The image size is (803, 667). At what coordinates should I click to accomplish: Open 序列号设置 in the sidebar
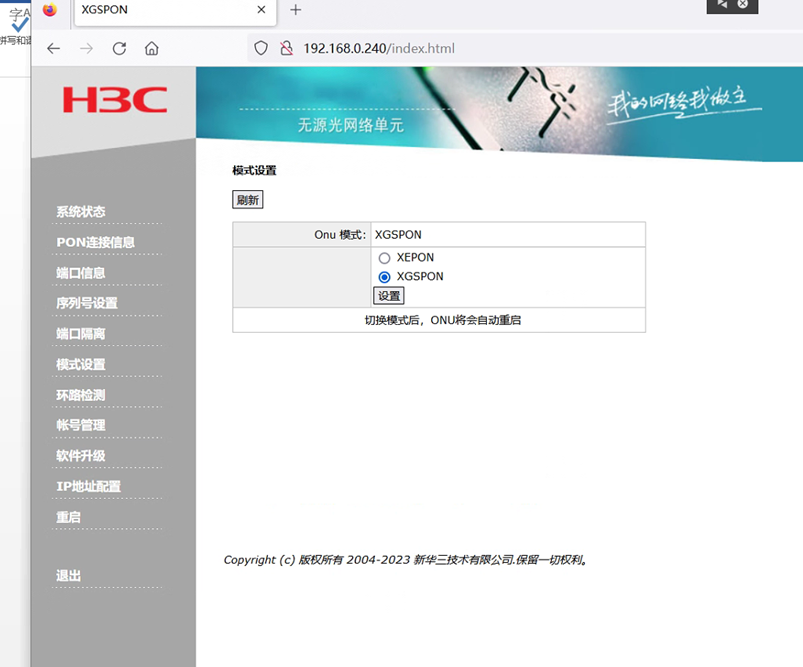[87, 303]
